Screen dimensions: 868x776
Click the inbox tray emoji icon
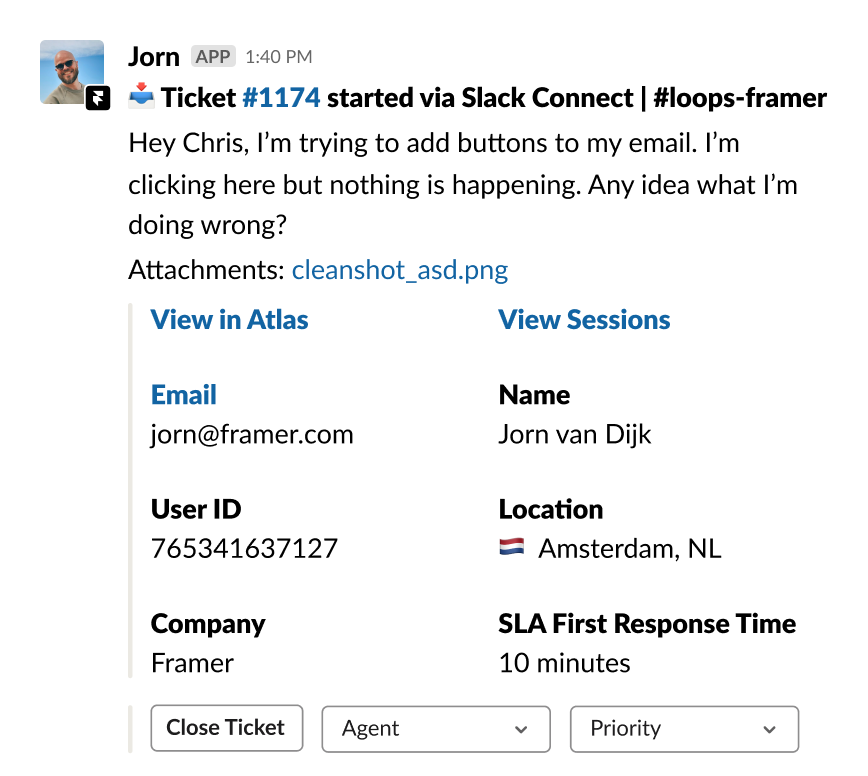141,98
